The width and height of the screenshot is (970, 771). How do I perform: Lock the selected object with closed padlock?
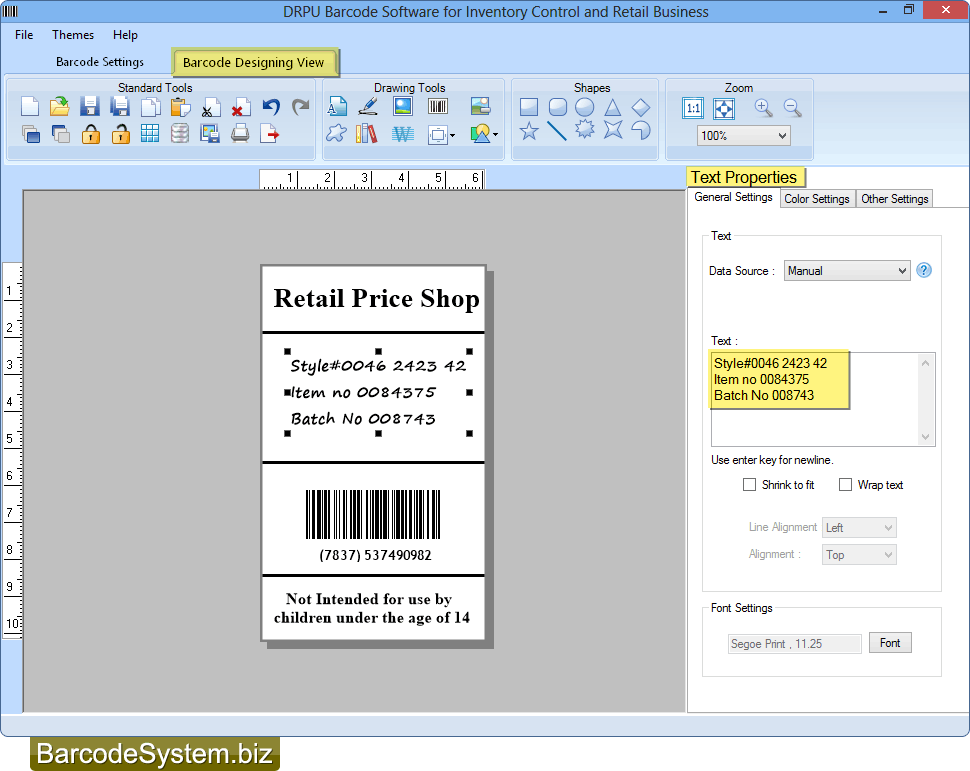(x=90, y=134)
